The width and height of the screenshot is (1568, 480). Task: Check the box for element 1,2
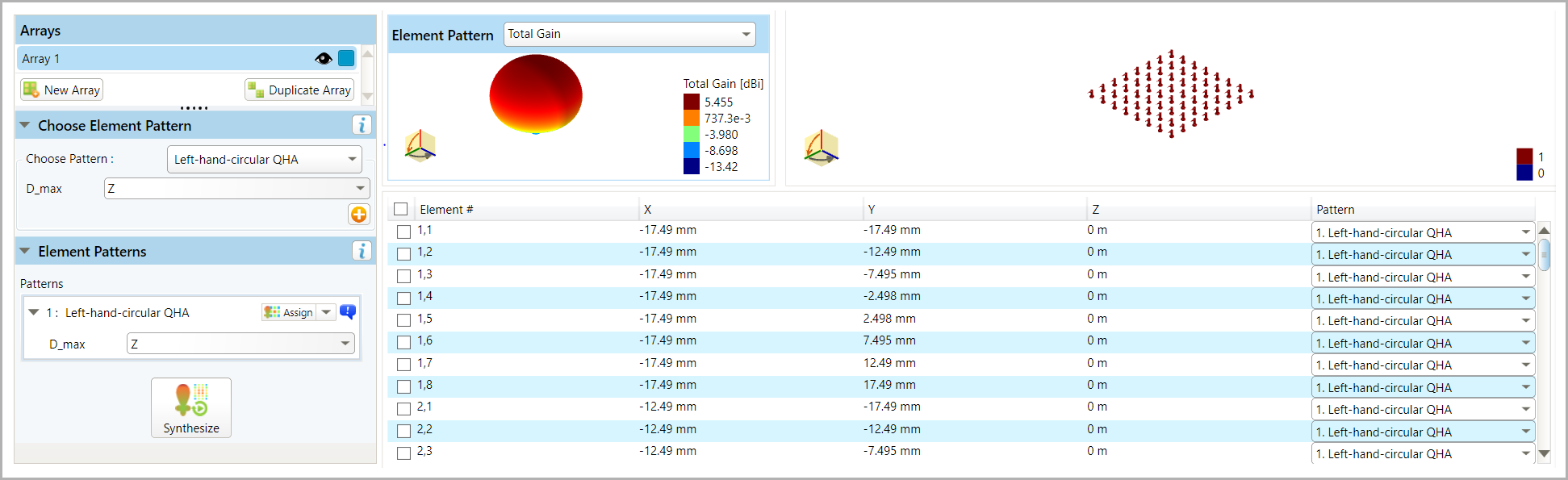(404, 253)
